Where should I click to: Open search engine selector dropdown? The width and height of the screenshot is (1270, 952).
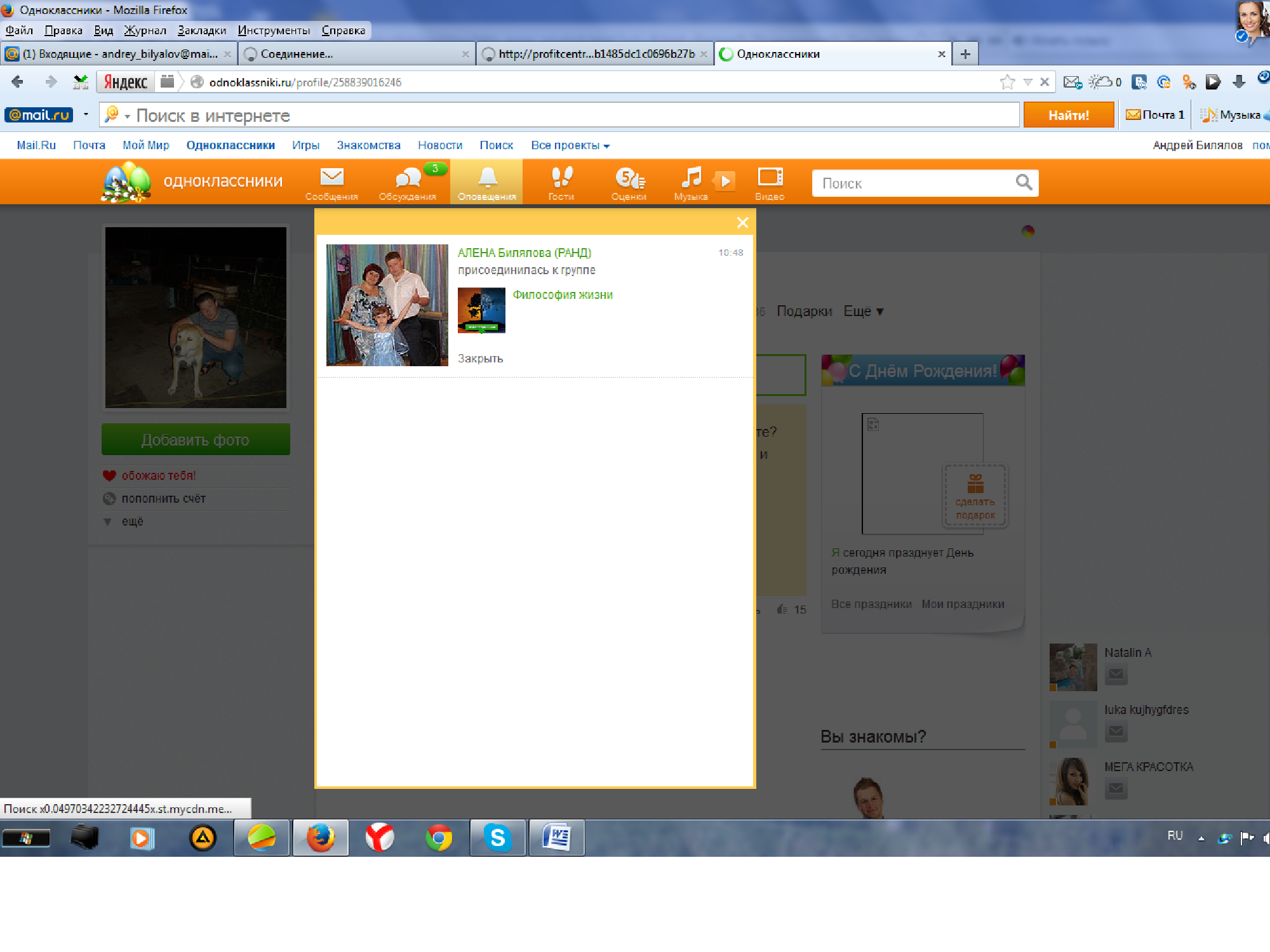tap(128, 116)
